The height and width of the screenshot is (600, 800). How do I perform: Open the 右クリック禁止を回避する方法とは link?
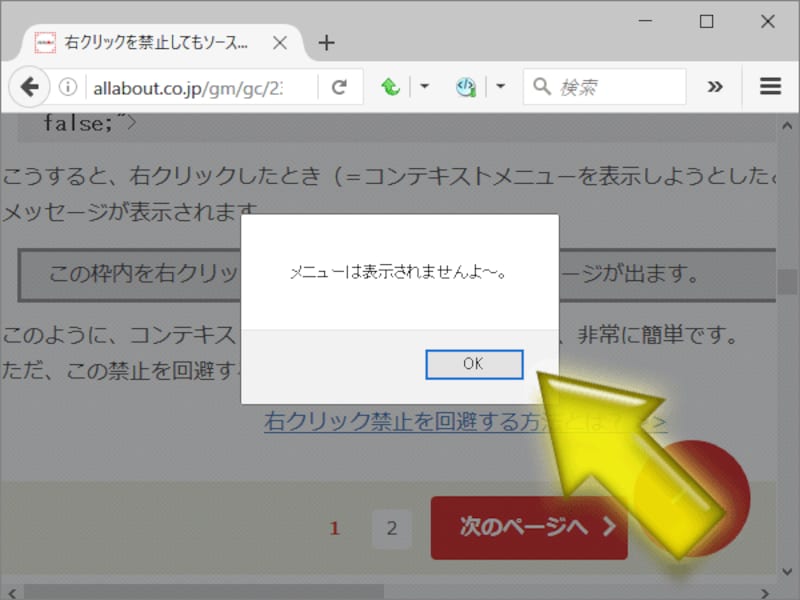coord(465,422)
